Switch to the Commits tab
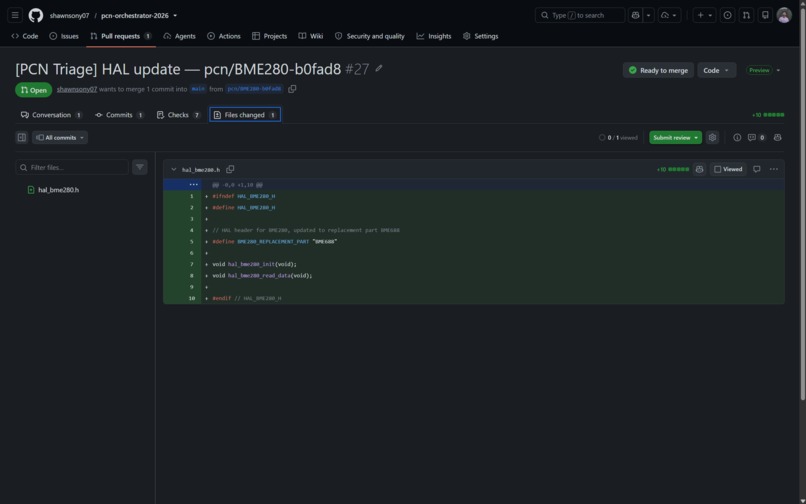 pos(119,115)
